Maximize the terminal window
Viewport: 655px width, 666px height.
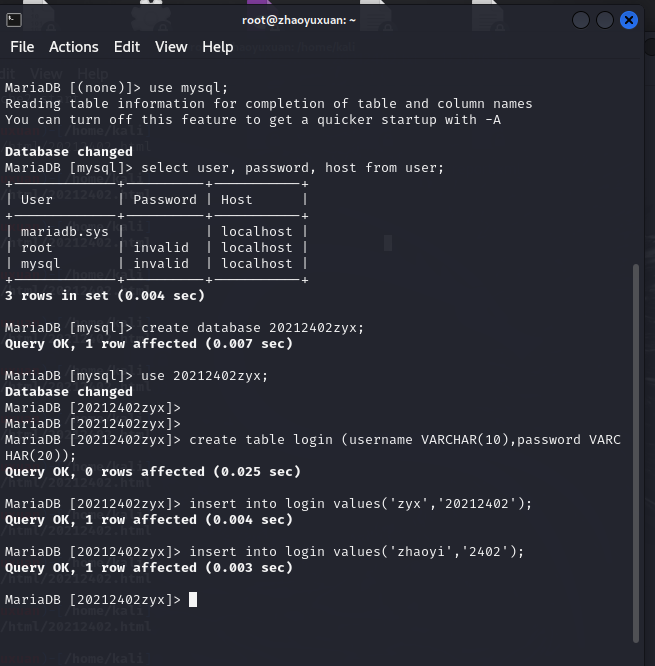click(605, 20)
